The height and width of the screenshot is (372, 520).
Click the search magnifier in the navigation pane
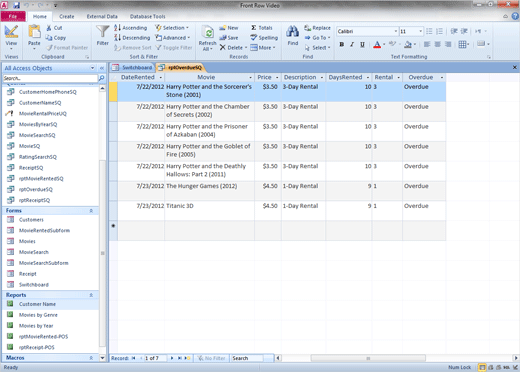[102, 78]
